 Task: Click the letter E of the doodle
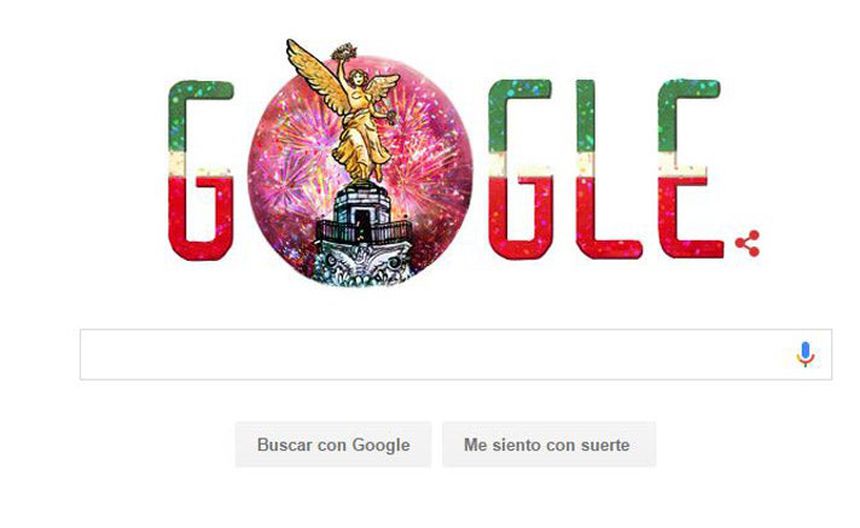pos(690,169)
